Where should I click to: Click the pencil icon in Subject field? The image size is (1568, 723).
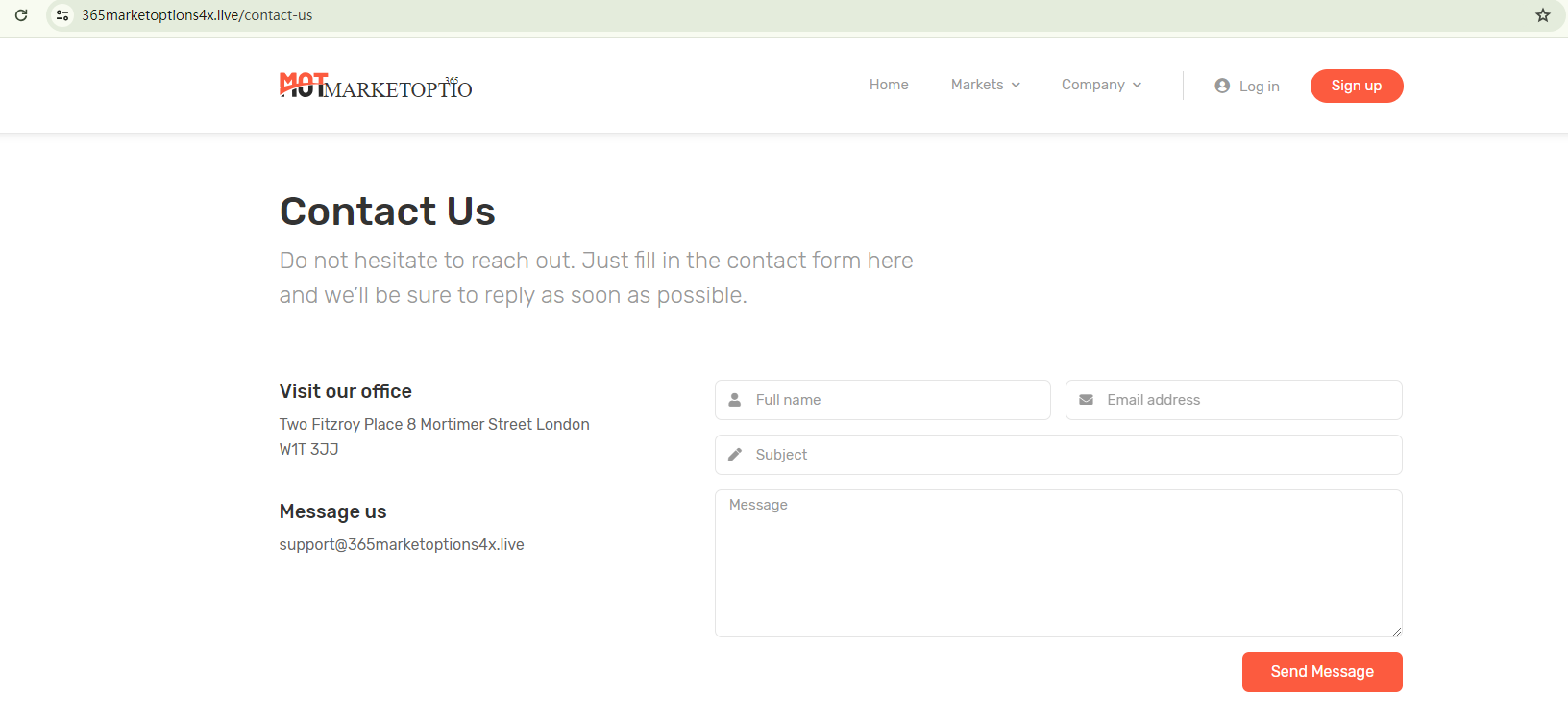tap(735, 455)
